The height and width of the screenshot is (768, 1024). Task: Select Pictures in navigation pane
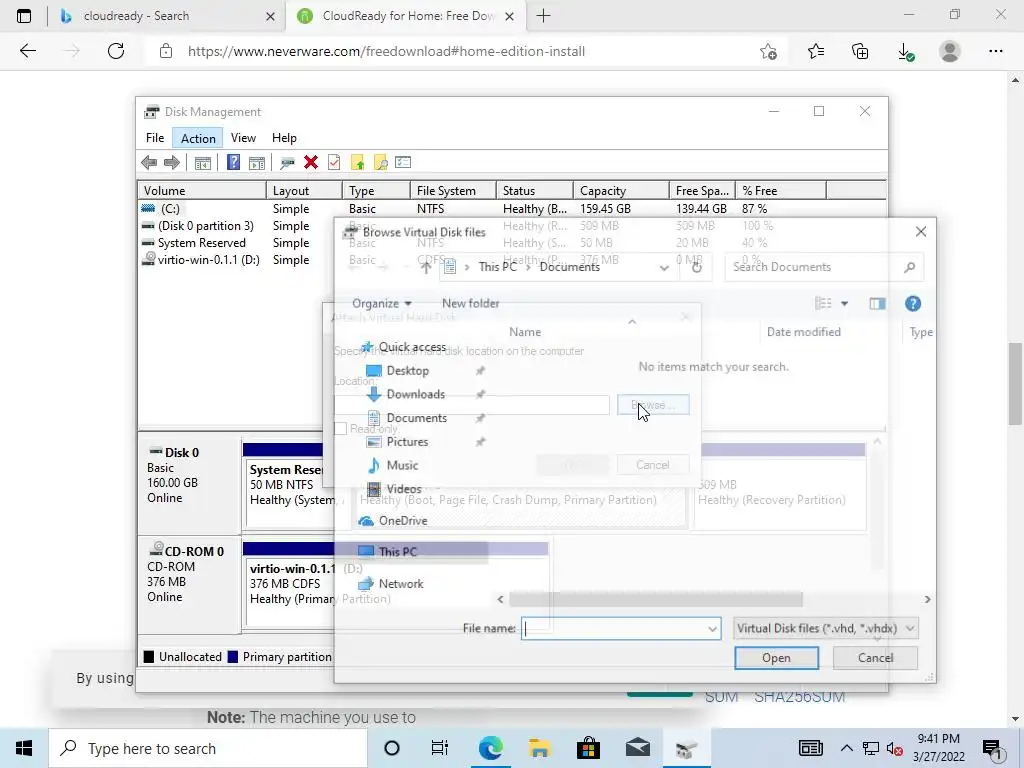click(x=397, y=442)
